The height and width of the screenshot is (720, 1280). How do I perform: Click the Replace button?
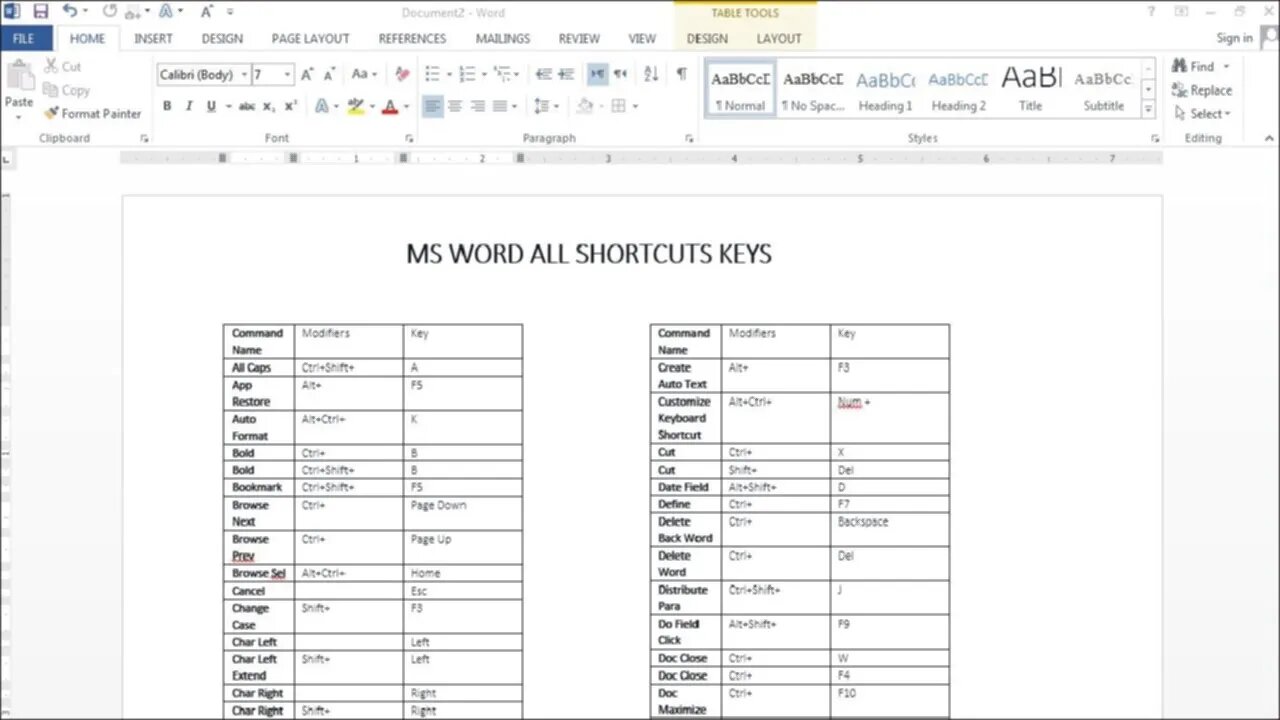pos(1202,90)
